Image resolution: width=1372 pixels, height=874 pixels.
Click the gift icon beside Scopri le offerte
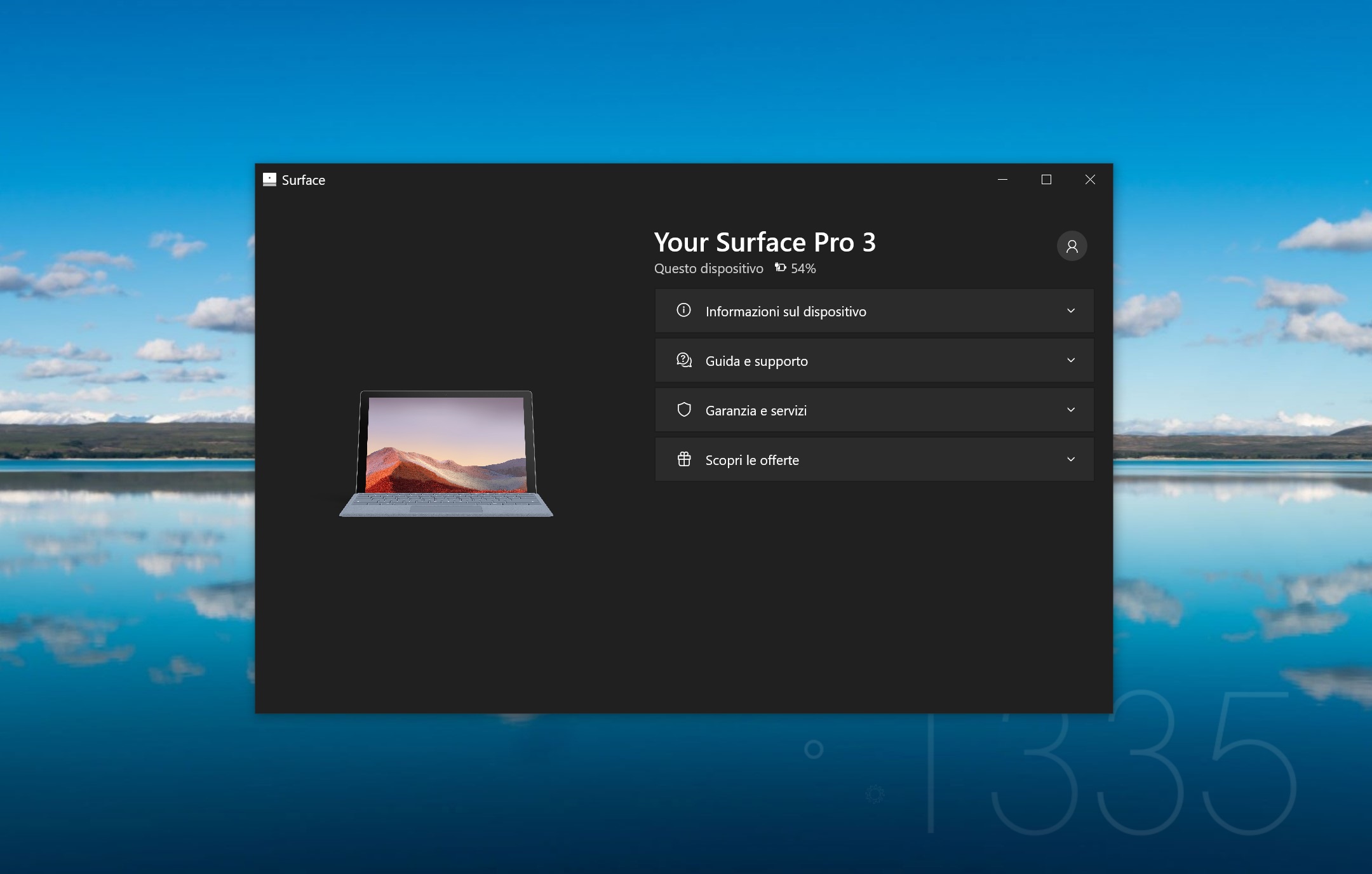coord(684,459)
